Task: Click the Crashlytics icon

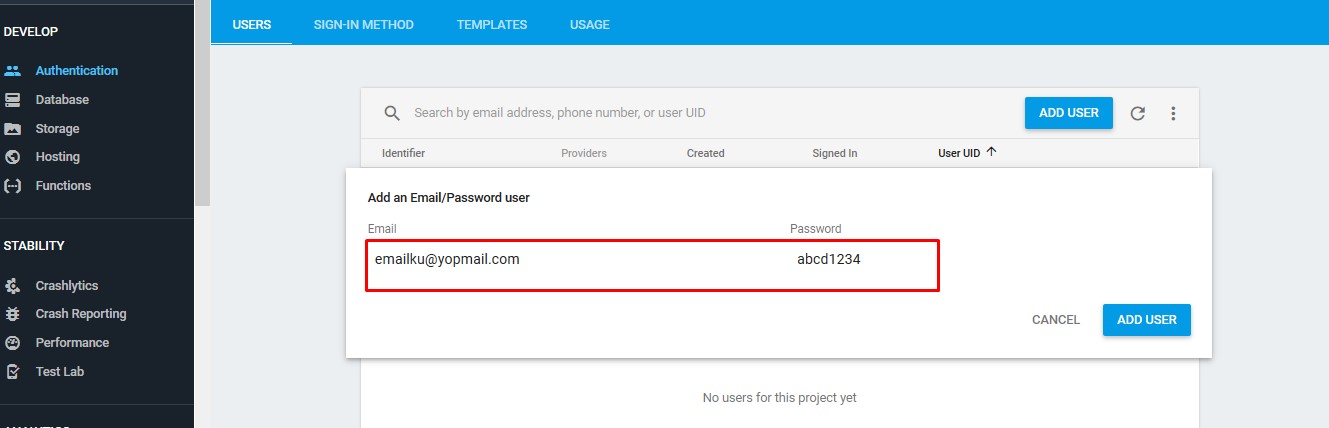Action: pyautogui.click(x=13, y=286)
